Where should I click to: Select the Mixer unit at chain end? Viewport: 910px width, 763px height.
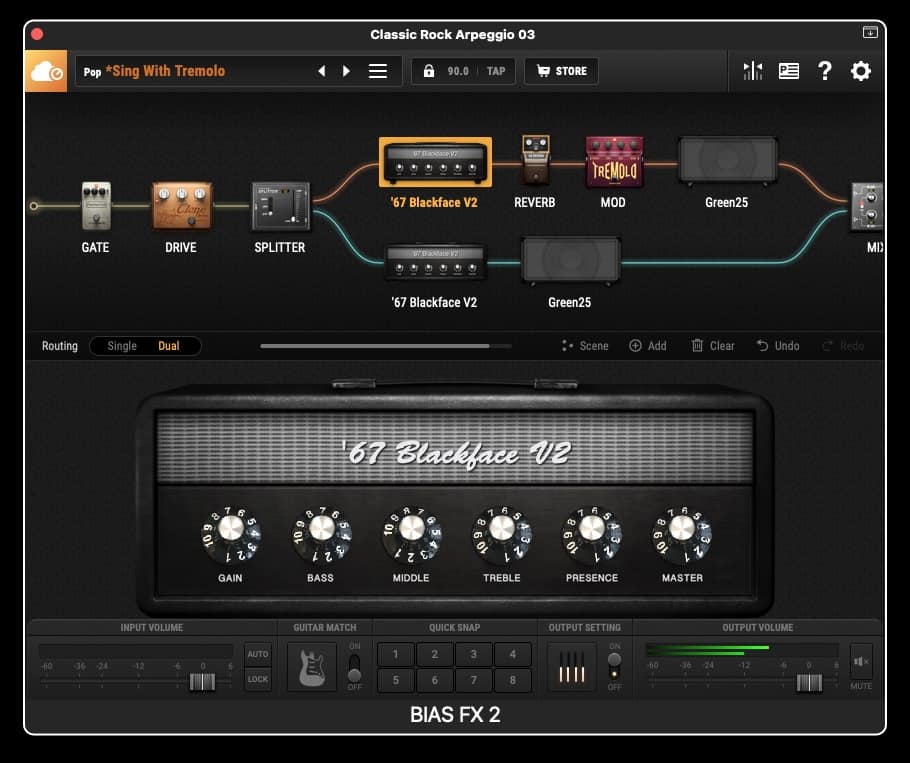[868, 207]
